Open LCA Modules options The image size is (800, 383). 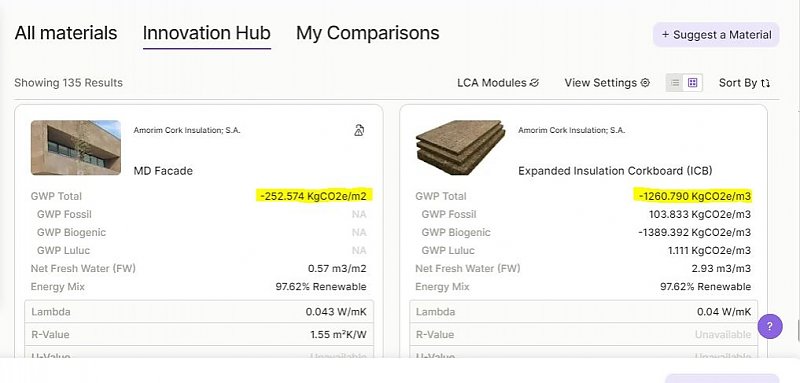coord(498,83)
